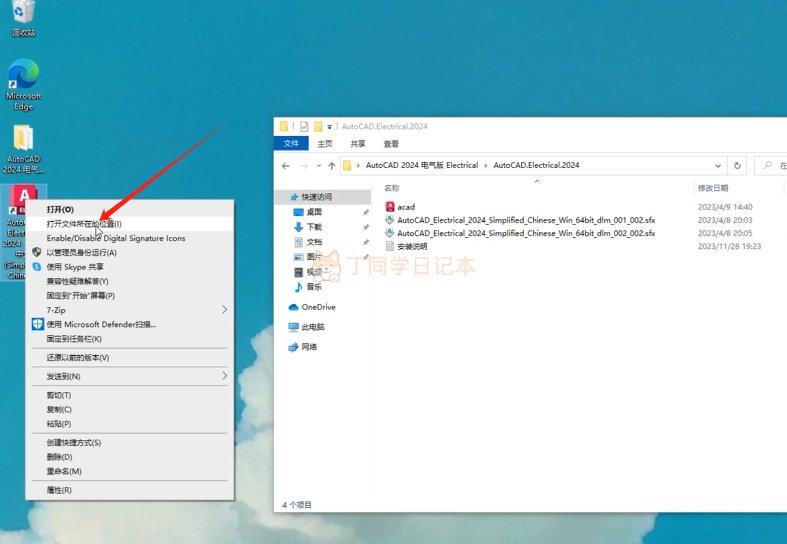Click the properties checkmark icon in title bar
This screenshot has width=787, height=544.
304,127
